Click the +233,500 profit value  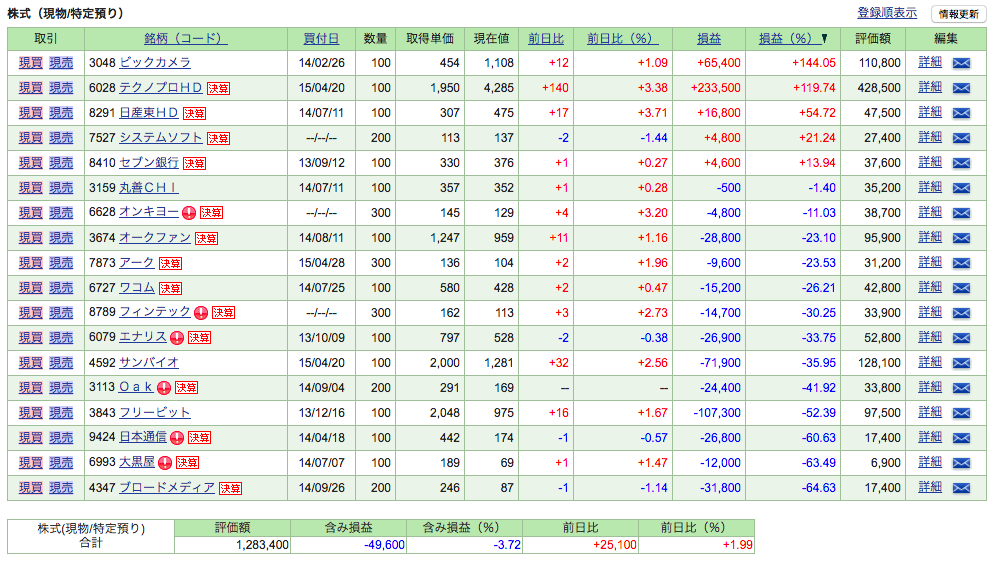click(x=715, y=88)
